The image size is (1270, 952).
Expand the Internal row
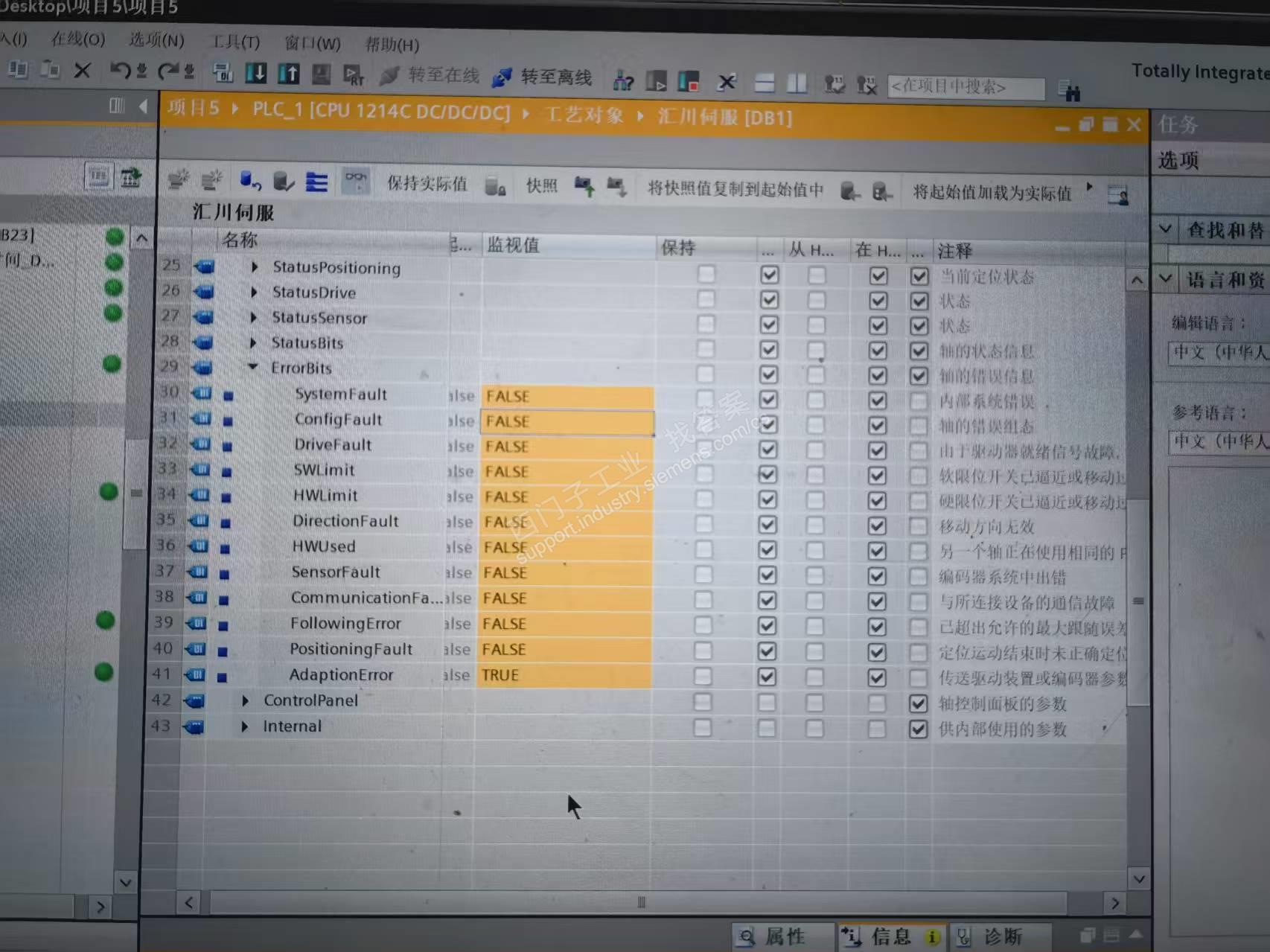coord(244,726)
